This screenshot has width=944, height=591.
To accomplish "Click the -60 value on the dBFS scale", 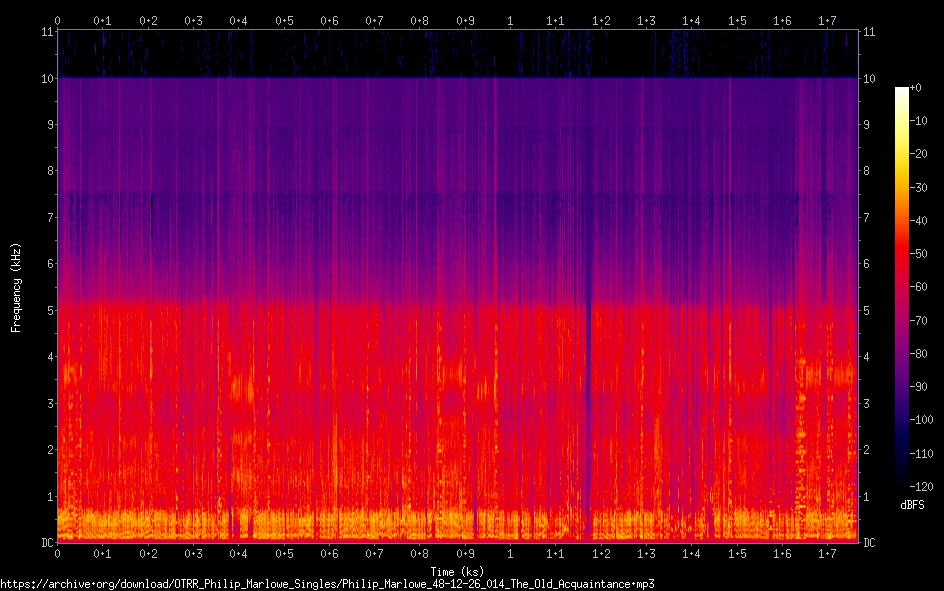I will 925,288.
